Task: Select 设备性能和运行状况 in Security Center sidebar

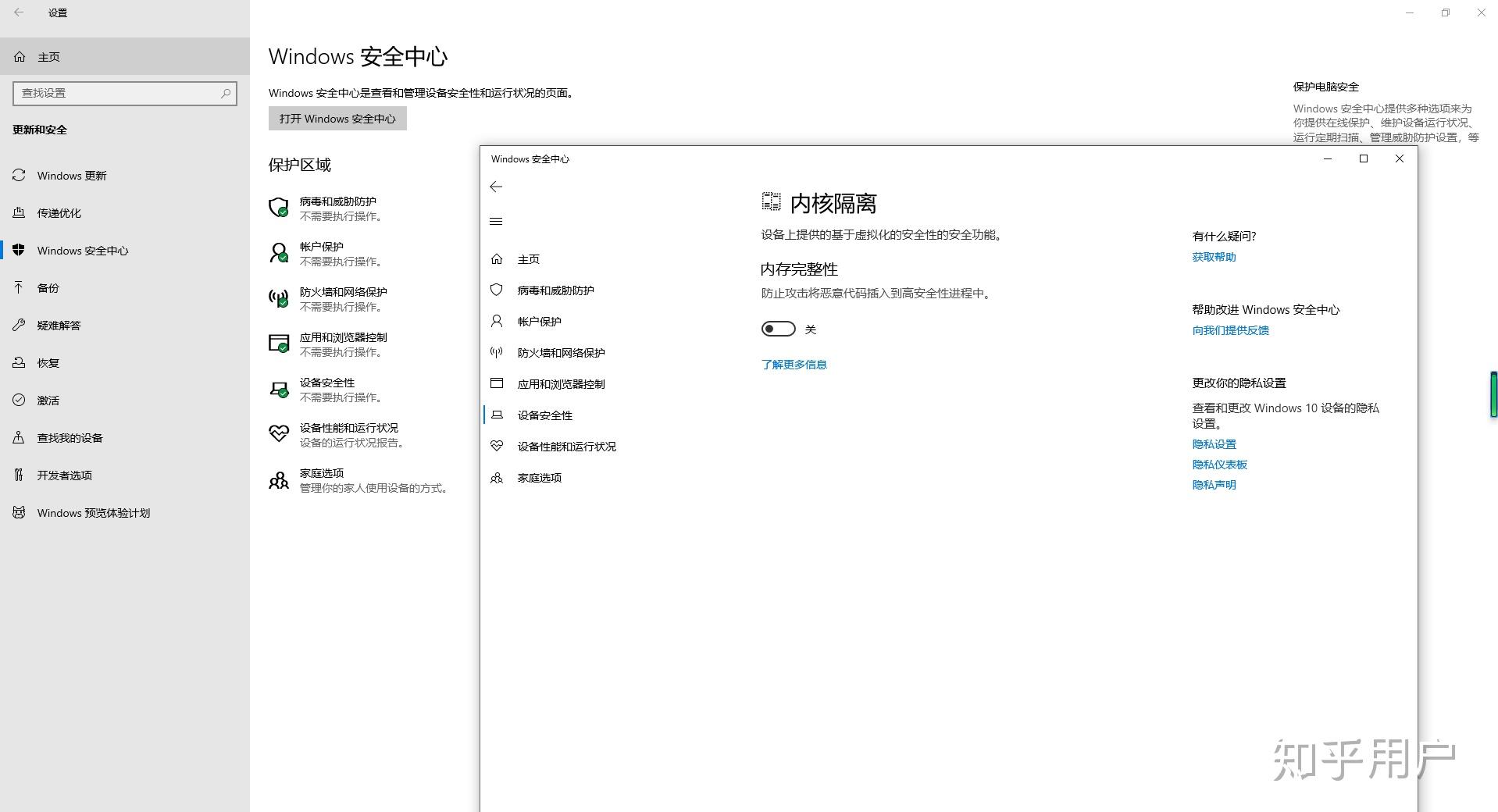Action: [x=566, y=447]
